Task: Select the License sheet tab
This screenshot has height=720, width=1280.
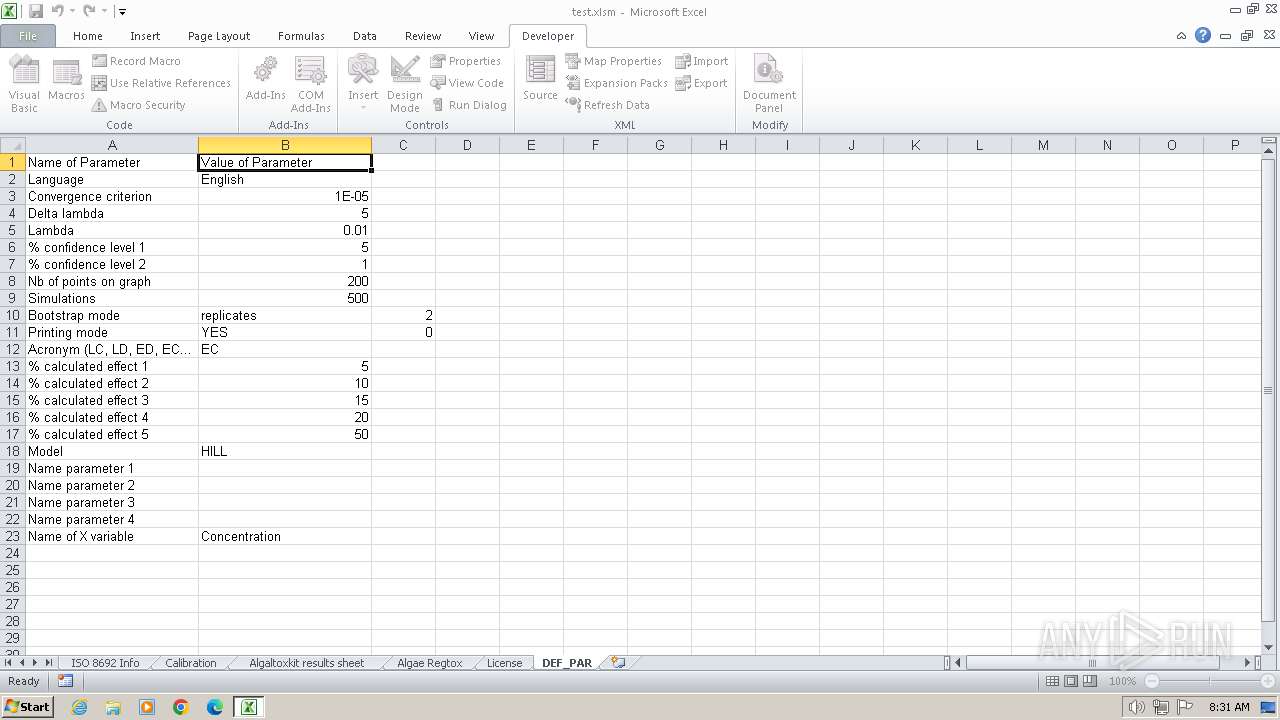Action: point(504,663)
